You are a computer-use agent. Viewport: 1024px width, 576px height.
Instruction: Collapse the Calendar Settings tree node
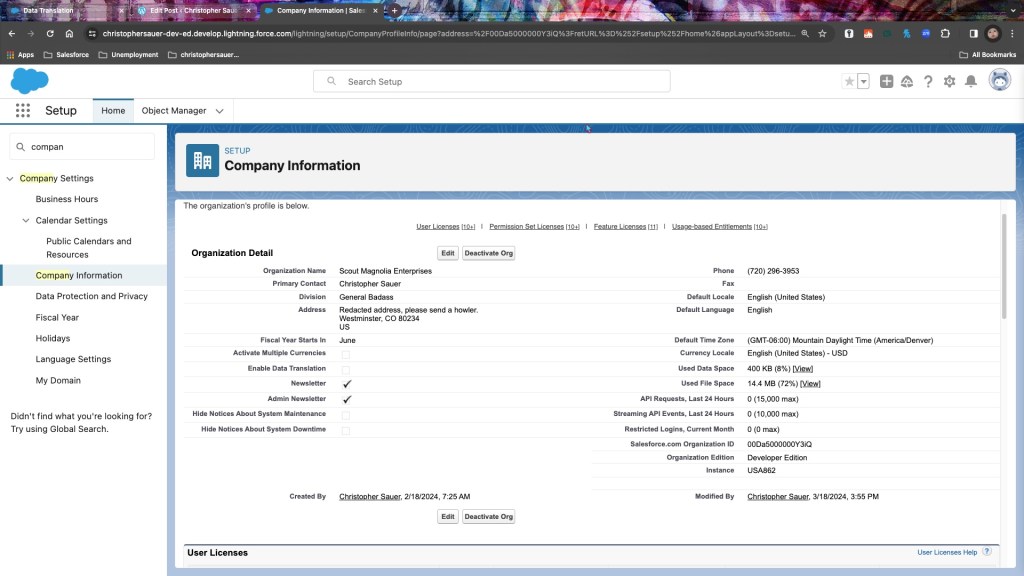click(x=27, y=221)
